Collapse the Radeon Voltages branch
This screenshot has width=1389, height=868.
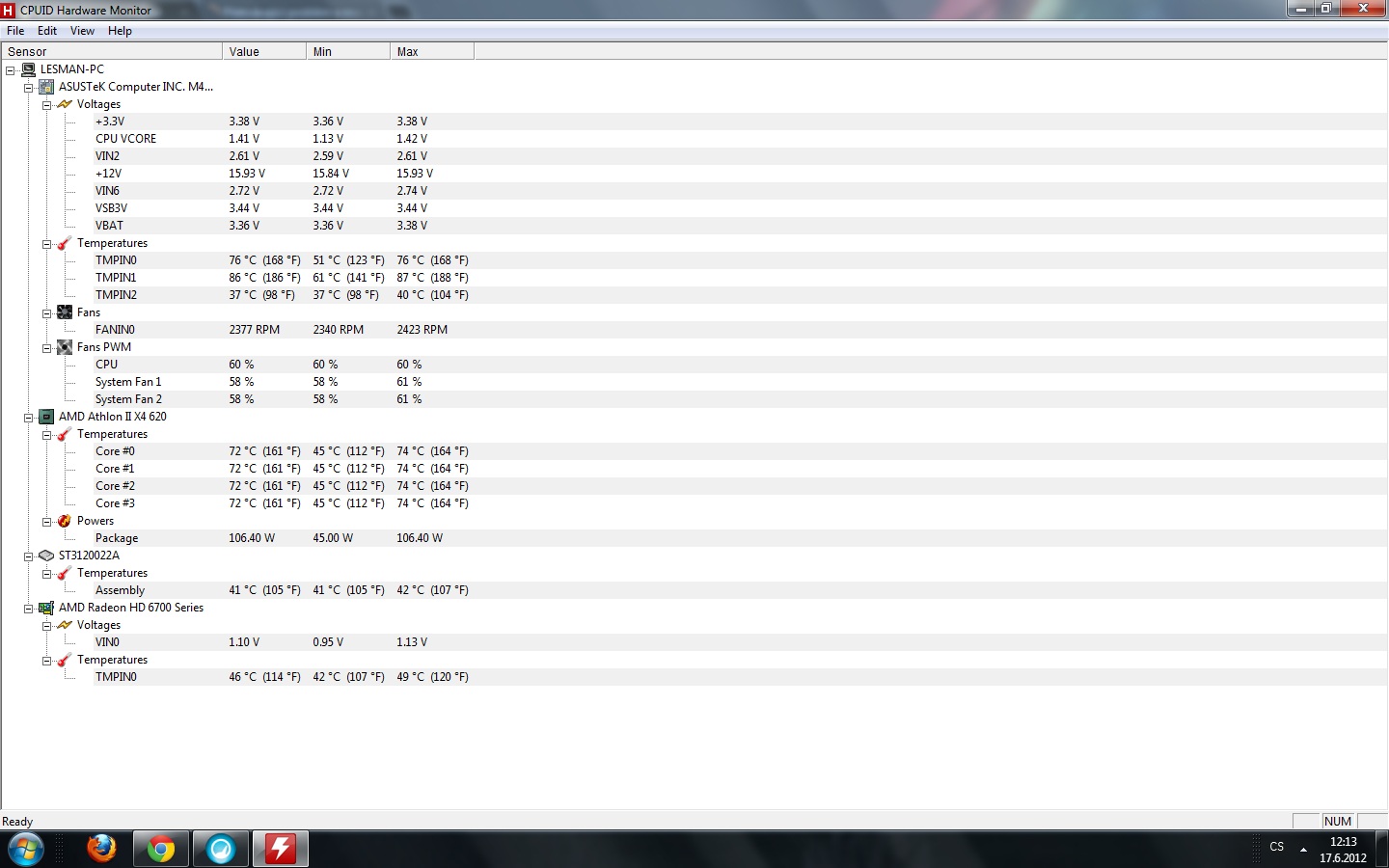pyautogui.click(x=46, y=626)
